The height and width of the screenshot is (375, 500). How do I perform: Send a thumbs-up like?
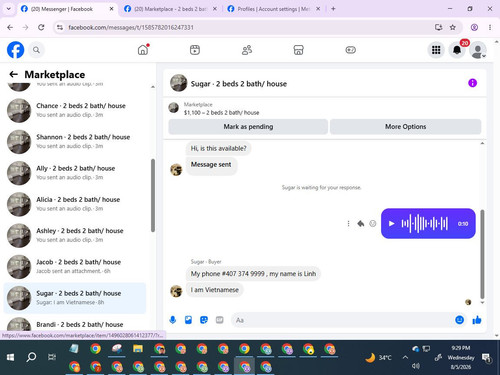(477, 320)
